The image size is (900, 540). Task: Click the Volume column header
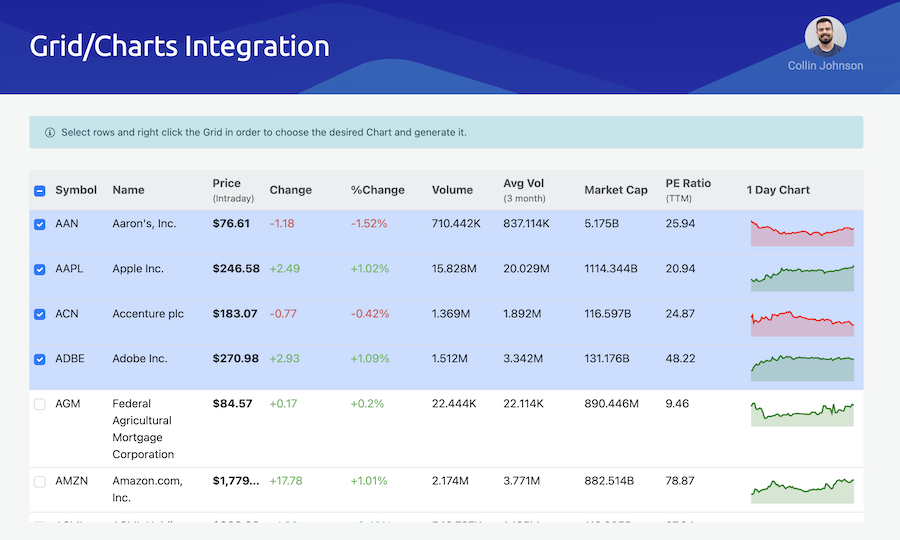click(x=452, y=190)
